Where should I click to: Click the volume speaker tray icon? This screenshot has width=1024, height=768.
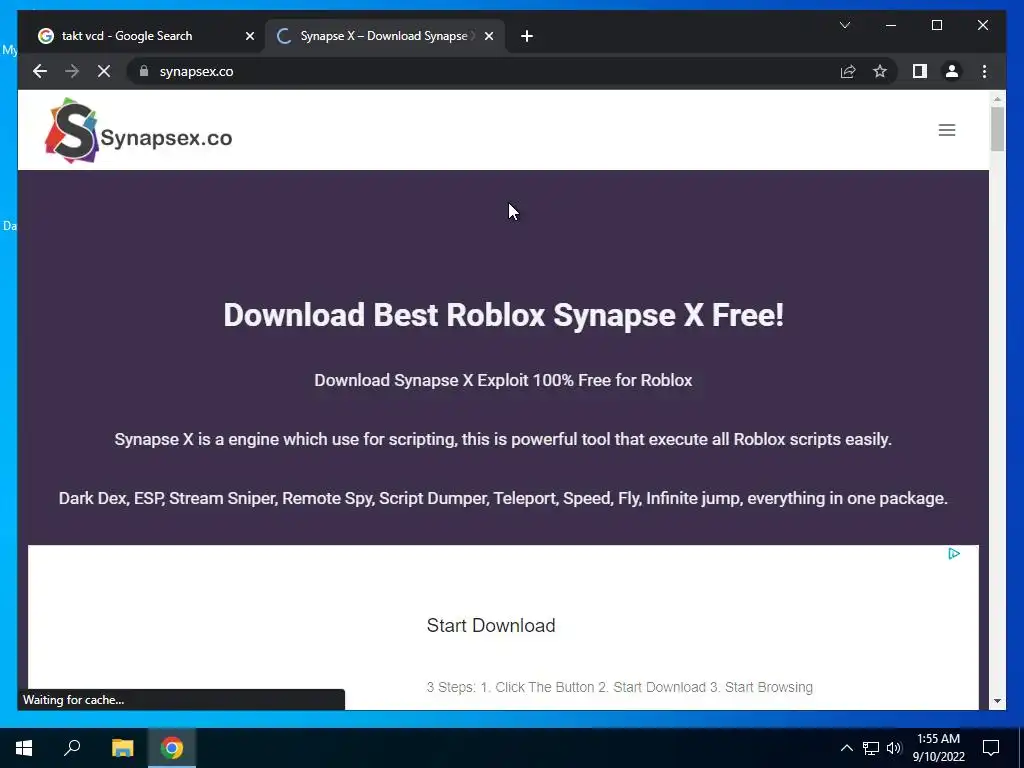(x=894, y=748)
